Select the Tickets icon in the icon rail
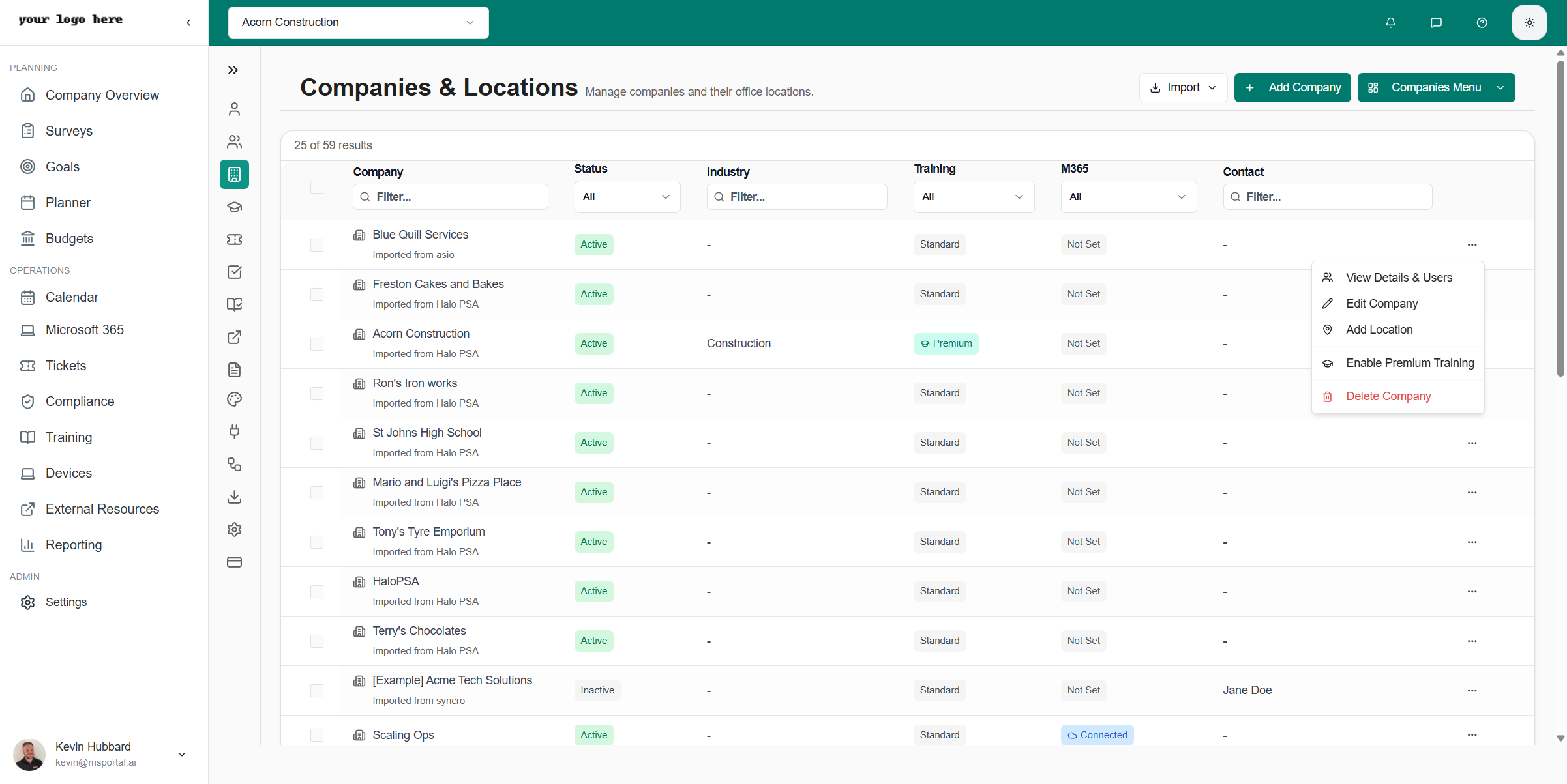This screenshot has width=1567, height=784. click(234, 239)
